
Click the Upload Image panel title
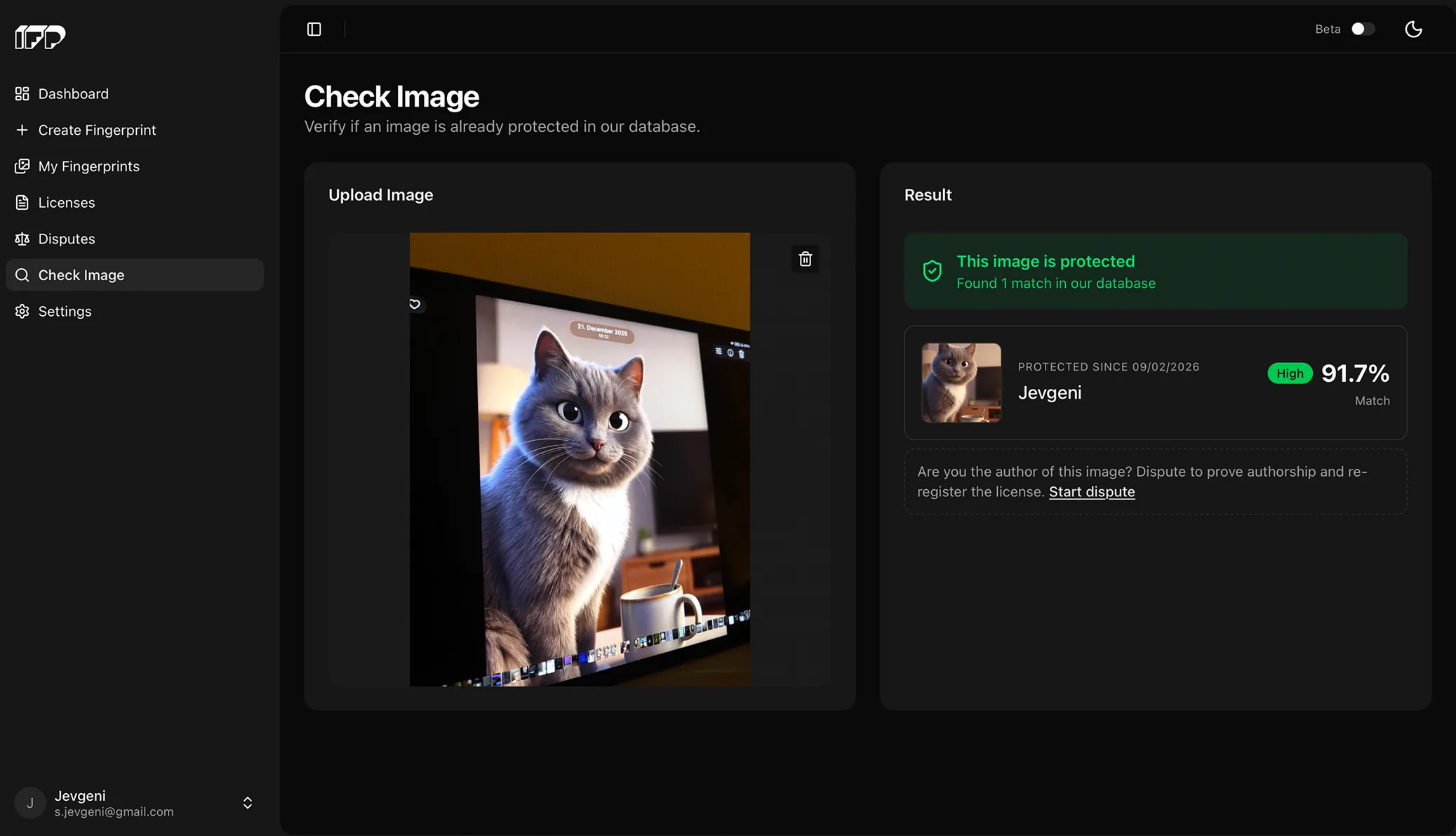pyautogui.click(x=381, y=195)
